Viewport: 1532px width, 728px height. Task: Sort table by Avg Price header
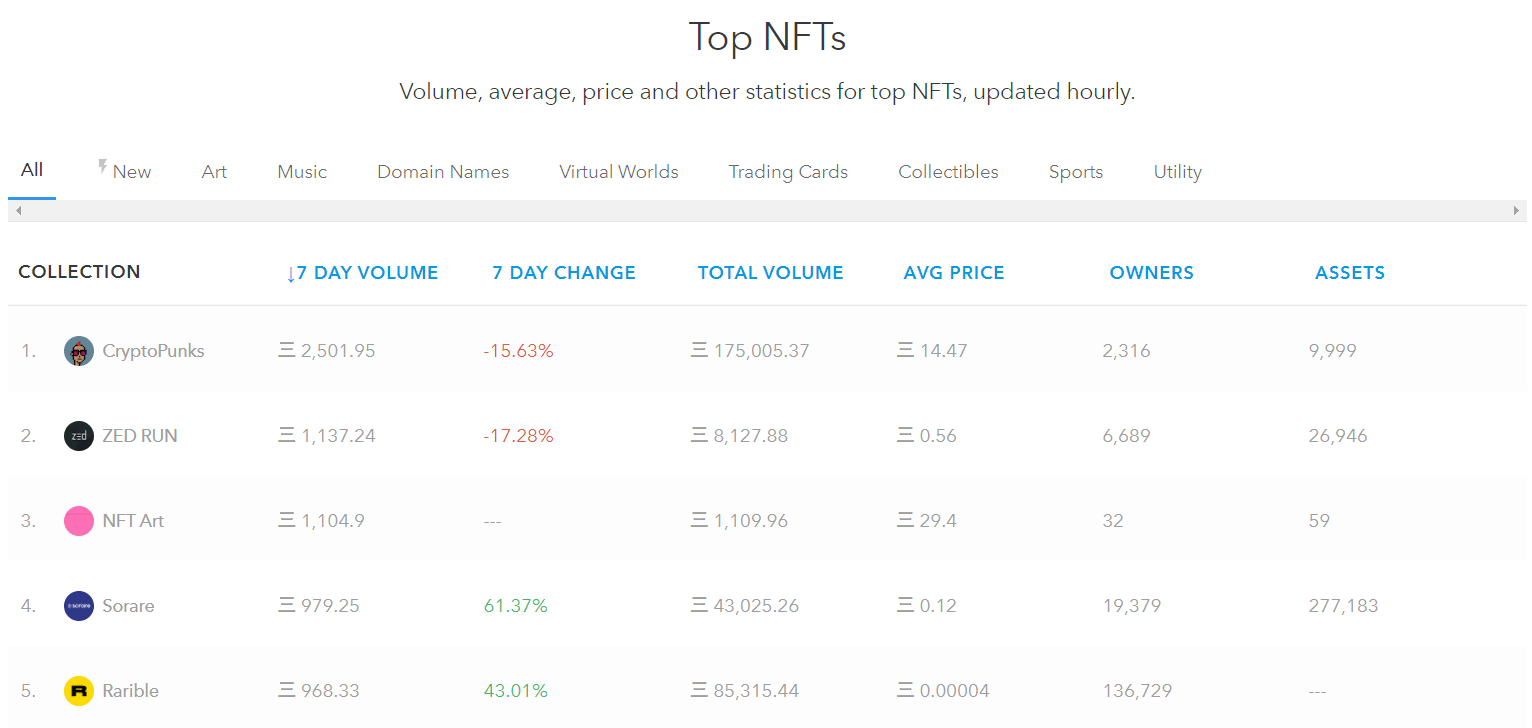click(x=954, y=273)
